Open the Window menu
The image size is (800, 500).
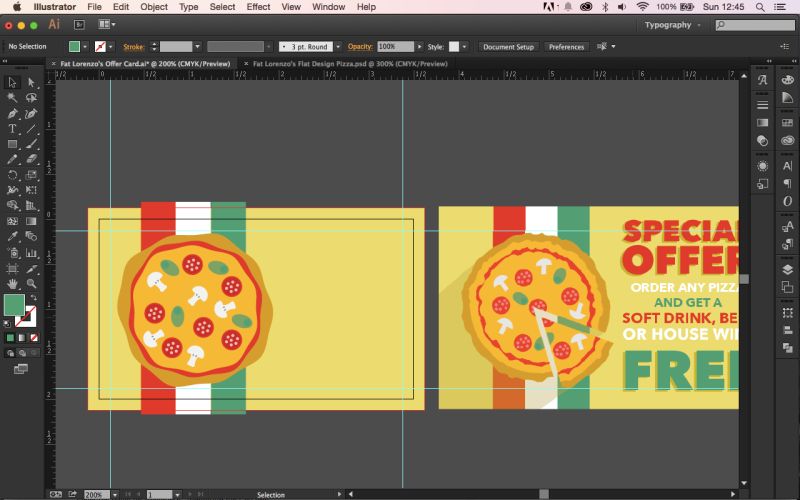click(x=329, y=7)
